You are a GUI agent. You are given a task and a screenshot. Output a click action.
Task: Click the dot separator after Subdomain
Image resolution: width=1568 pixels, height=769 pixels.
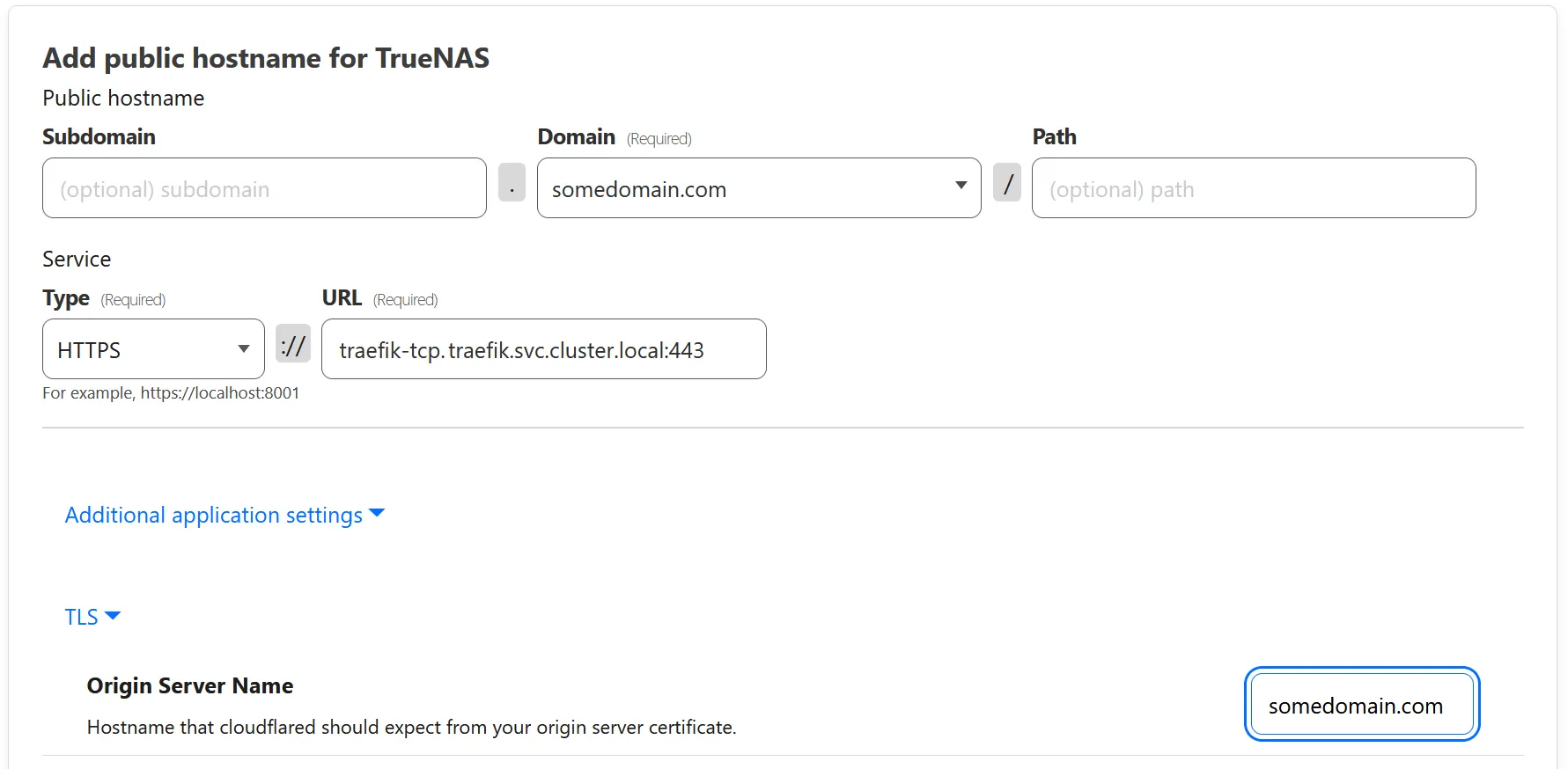pyautogui.click(x=512, y=183)
